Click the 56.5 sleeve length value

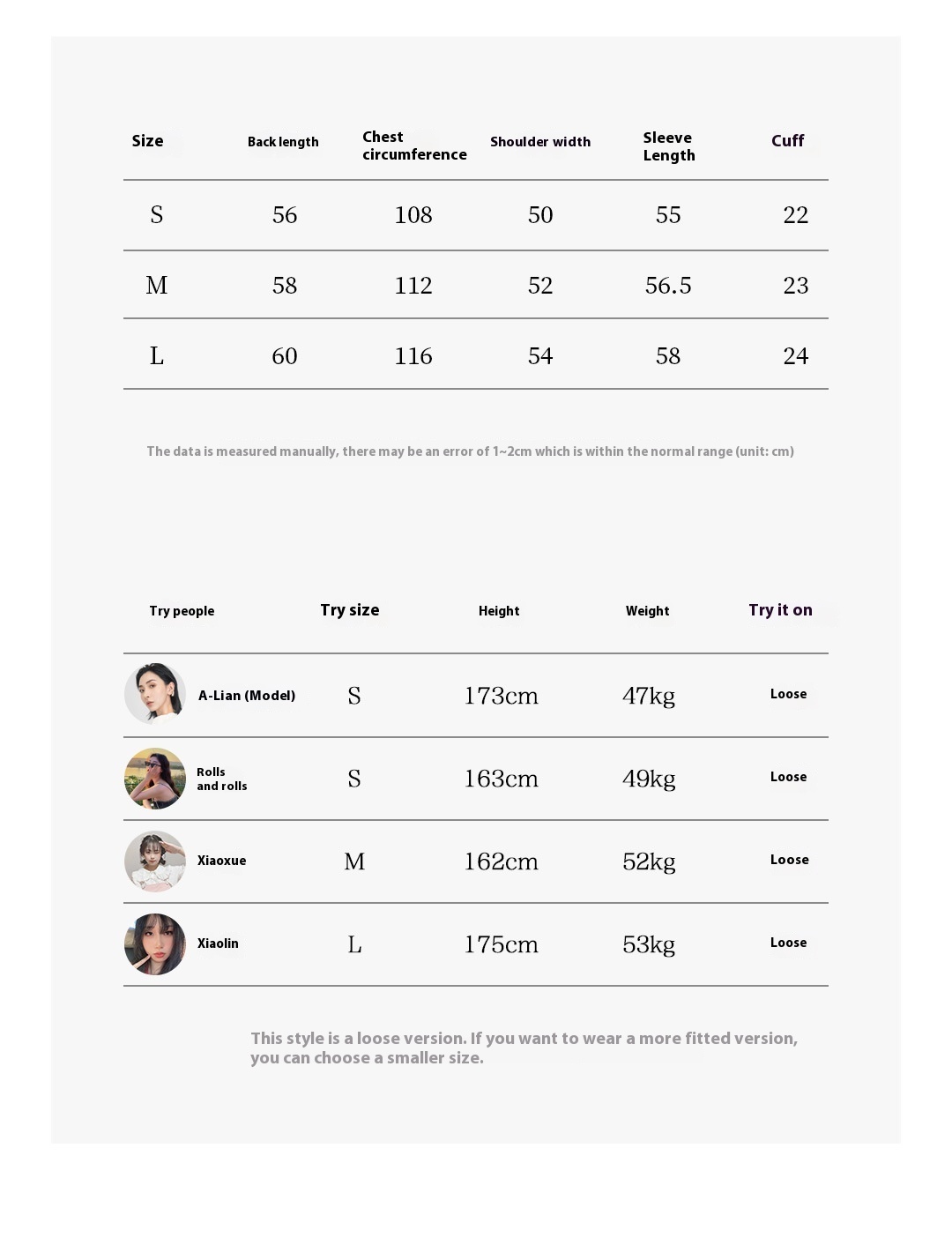tap(668, 286)
